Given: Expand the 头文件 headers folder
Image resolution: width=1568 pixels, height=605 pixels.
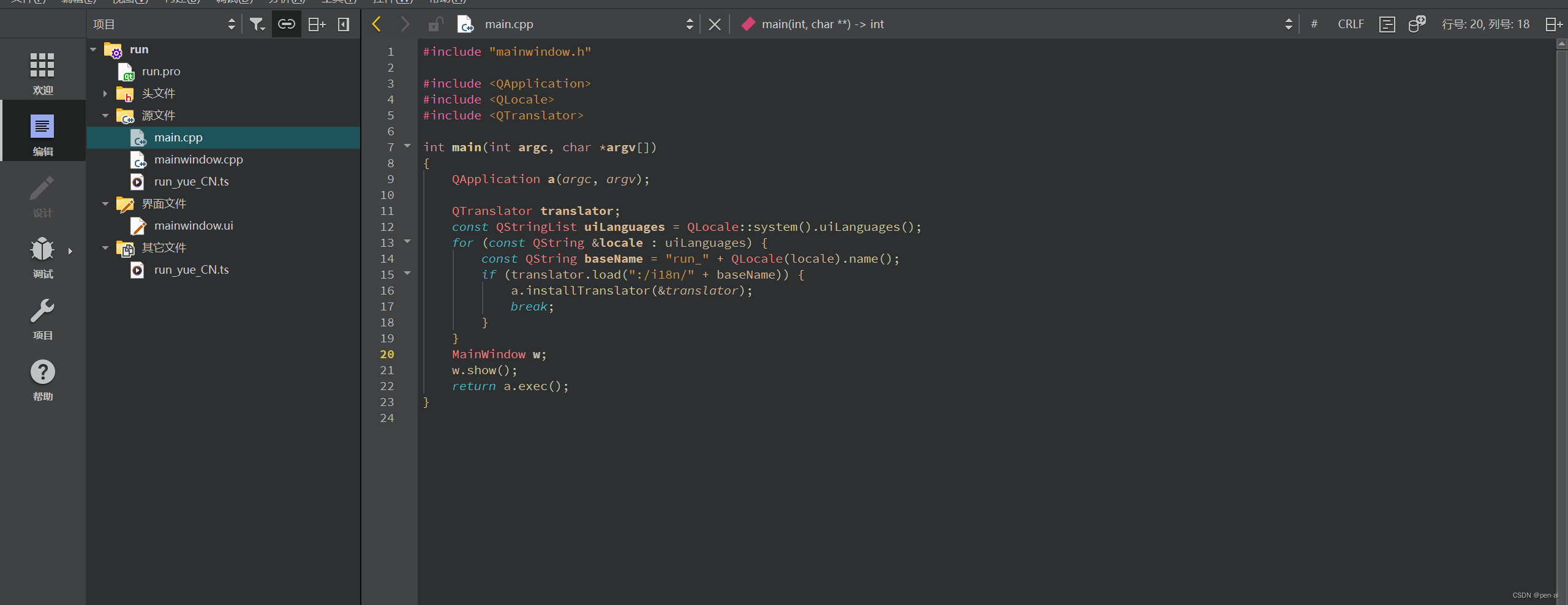Looking at the screenshot, I should pos(105,94).
